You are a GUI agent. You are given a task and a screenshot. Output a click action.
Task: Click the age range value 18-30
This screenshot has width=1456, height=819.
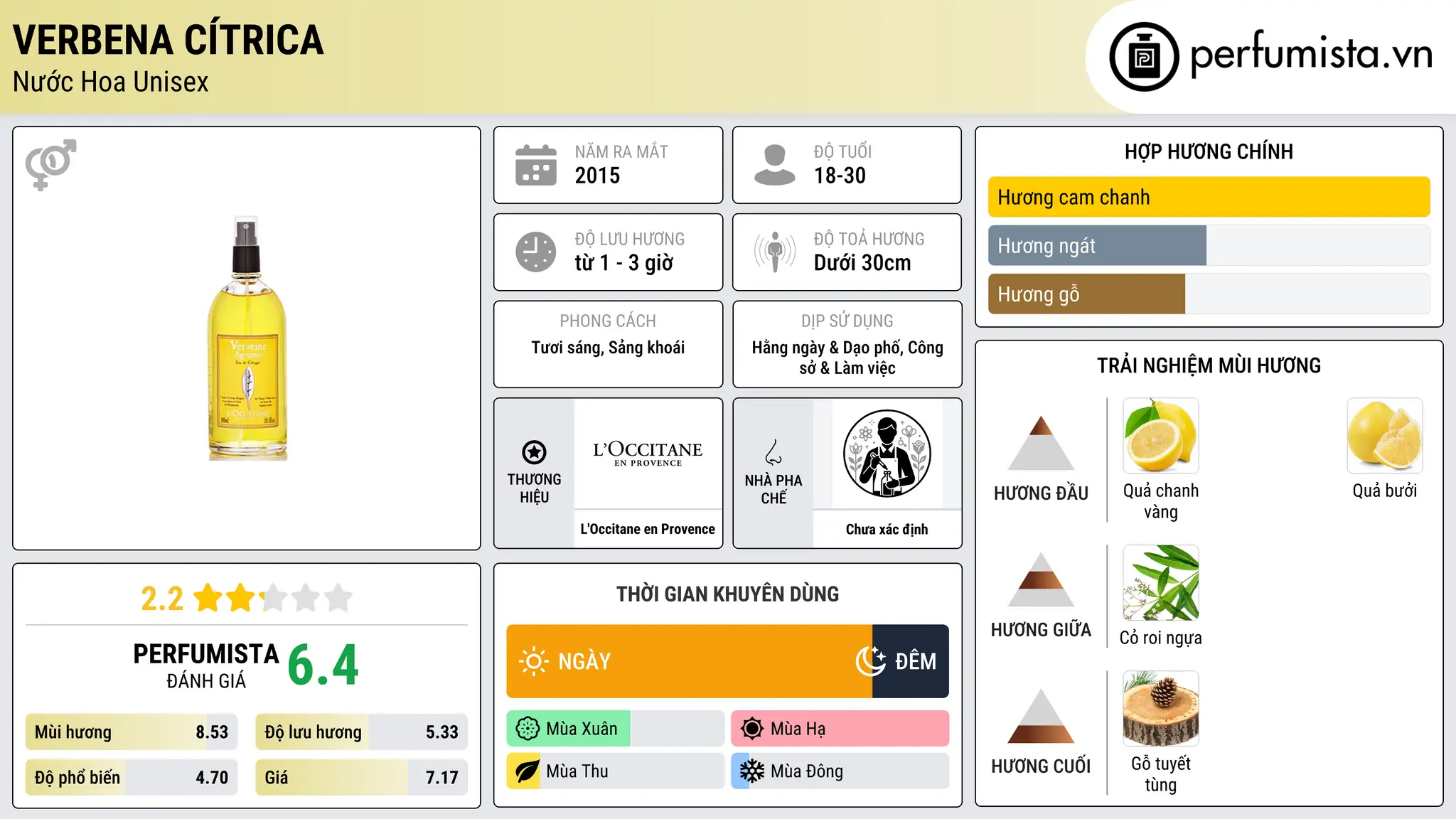tap(840, 176)
